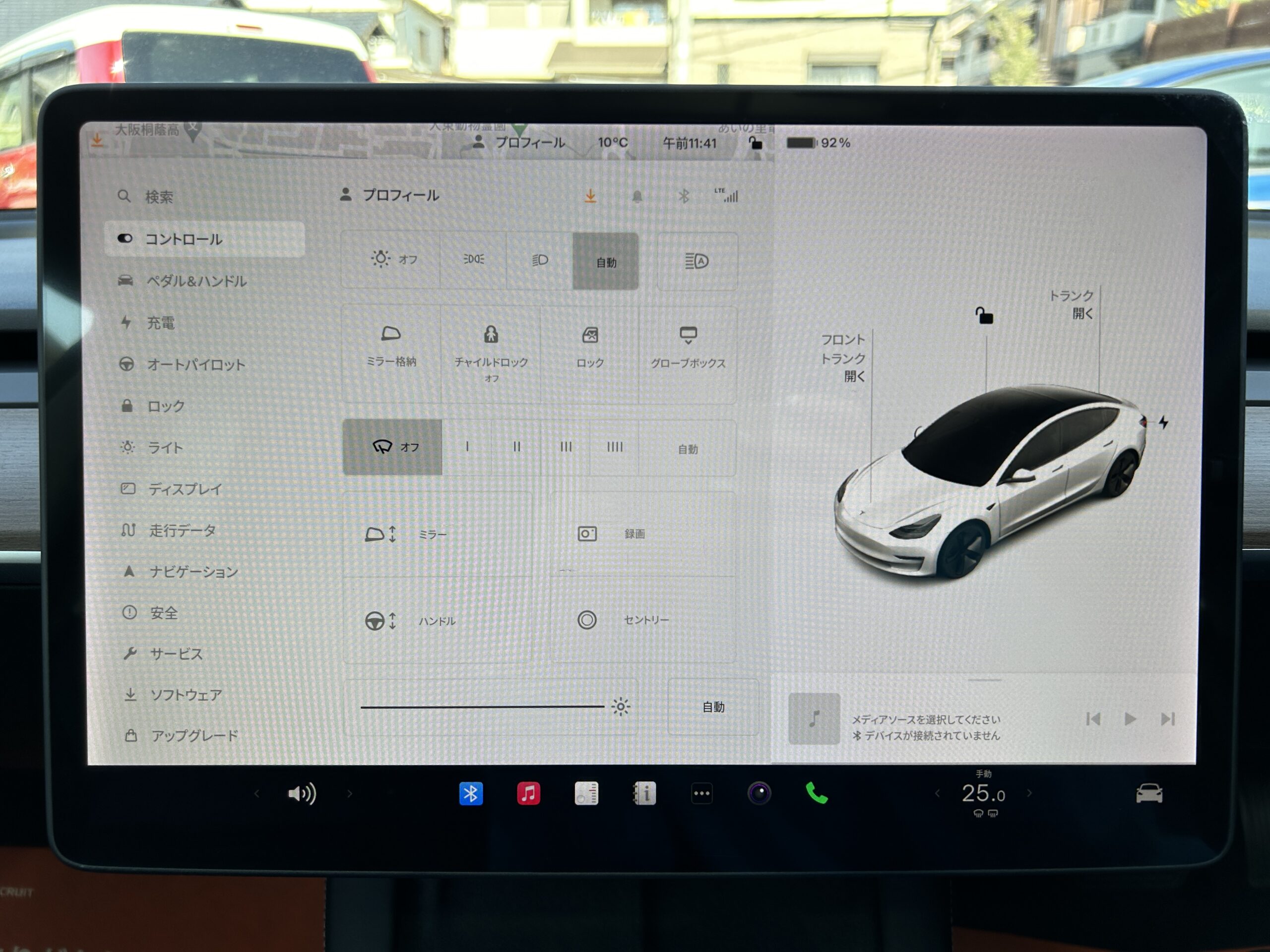This screenshot has height=952, width=1270.
Task: Tap media play button
Action: pos(1130,719)
